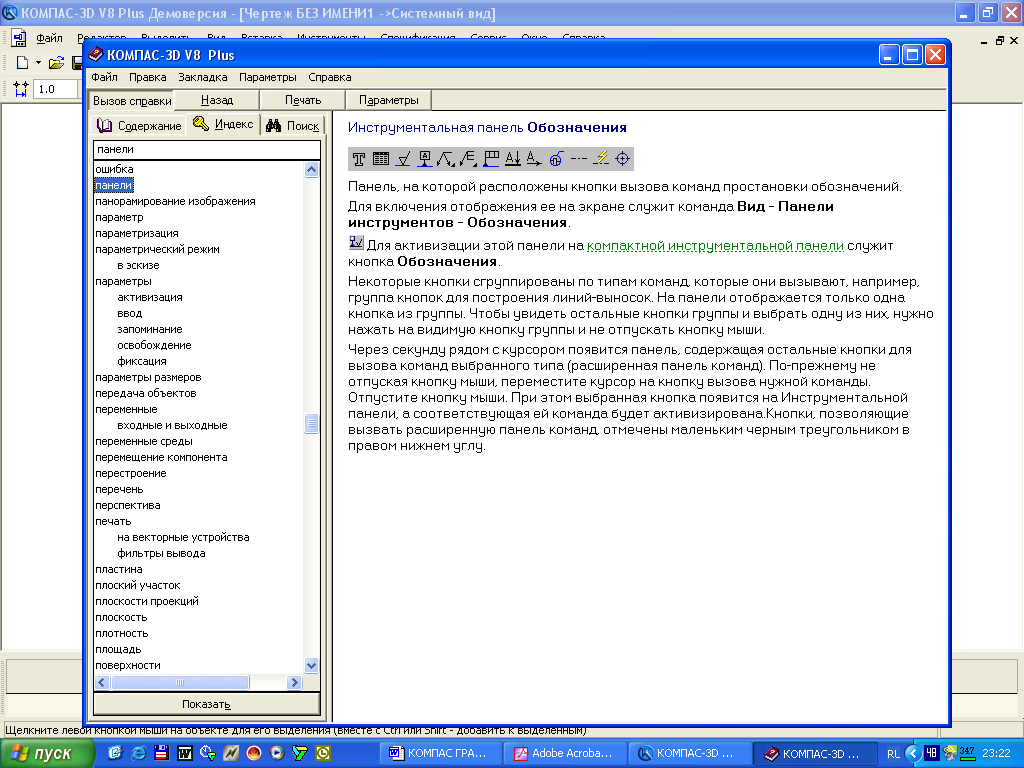The height and width of the screenshot is (768, 1024).
Task: Switch to Adobe Acrobat taskbar button
Action: (x=566, y=754)
